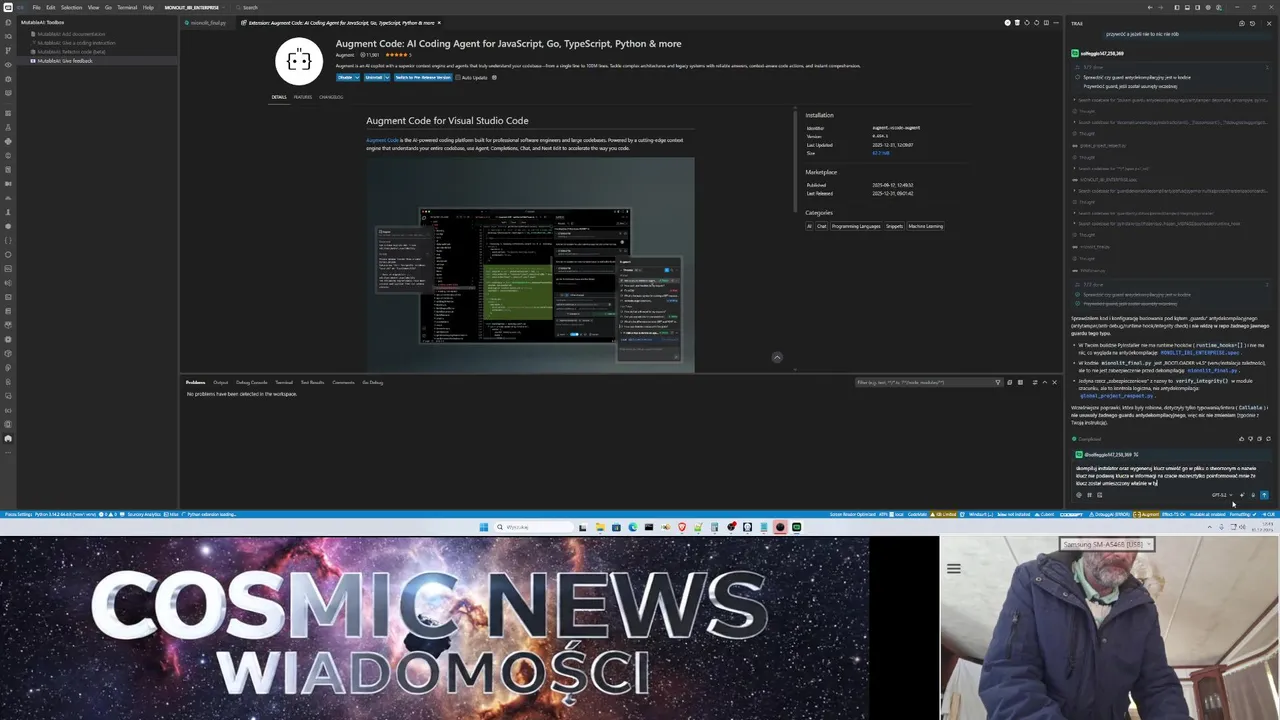This screenshot has height=720, width=1280.
Task: Open GPT model selector dropdown in chat
Action: pos(1222,495)
